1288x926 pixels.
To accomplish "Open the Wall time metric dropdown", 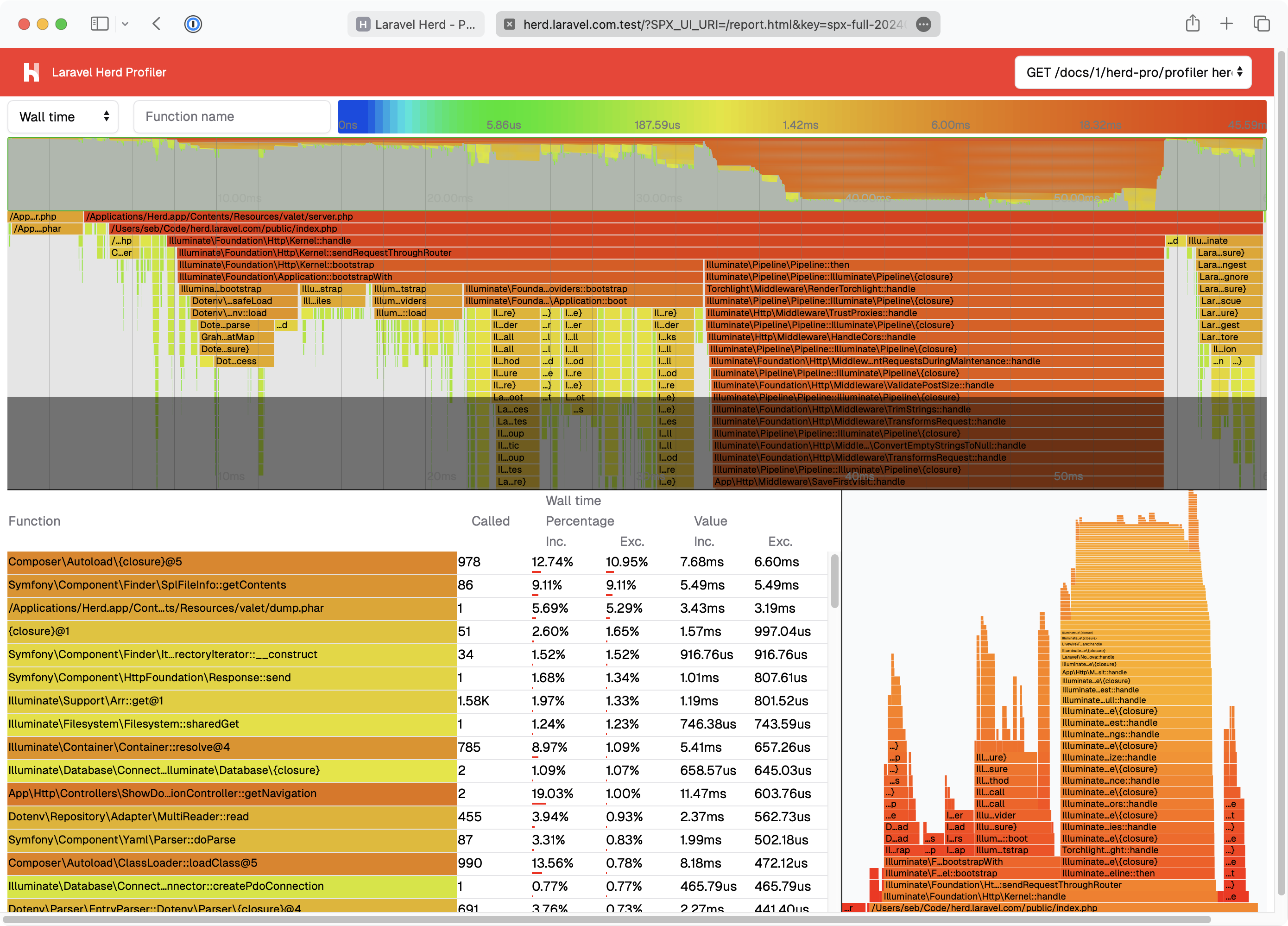I will (63, 116).
